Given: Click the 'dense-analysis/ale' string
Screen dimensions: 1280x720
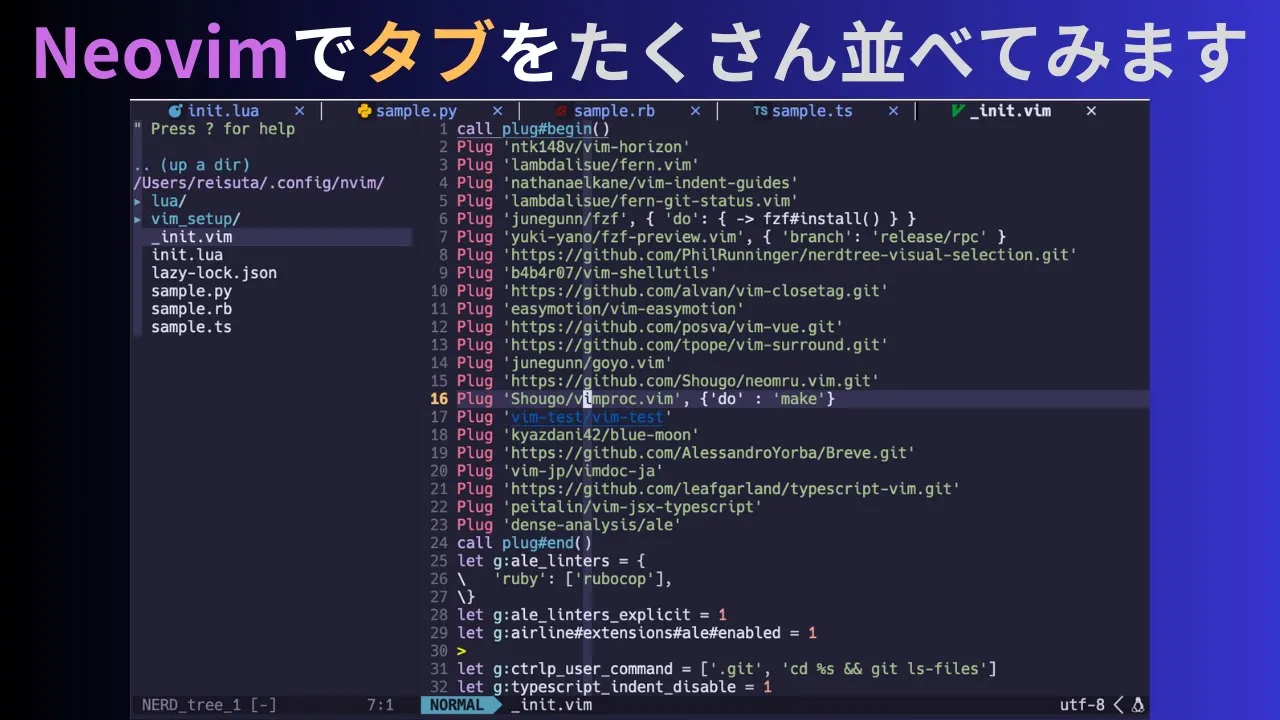Looking at the screenshot, I should coord(591,525).
